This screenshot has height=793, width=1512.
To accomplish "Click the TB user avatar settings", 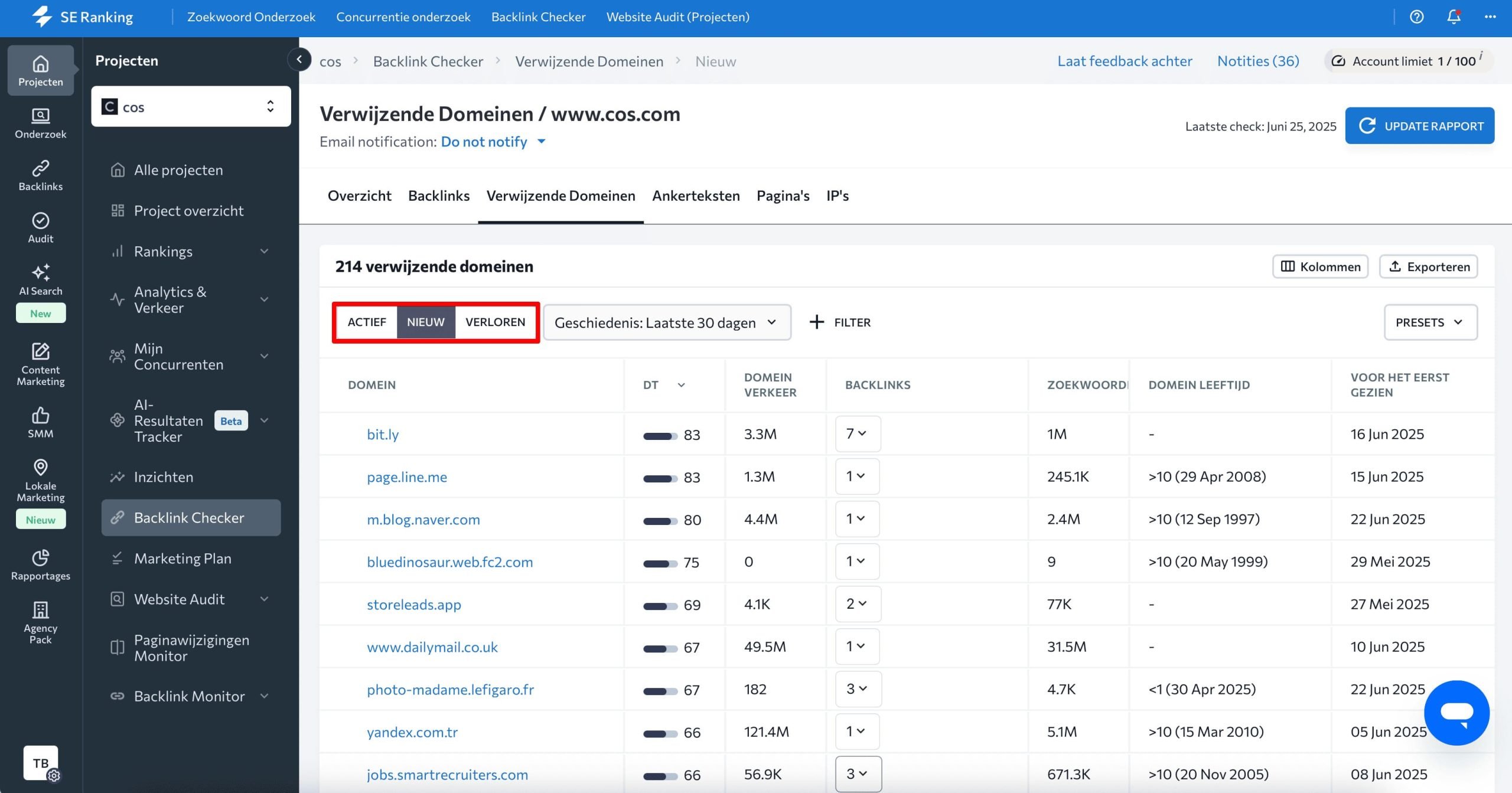I will (41, 763).
